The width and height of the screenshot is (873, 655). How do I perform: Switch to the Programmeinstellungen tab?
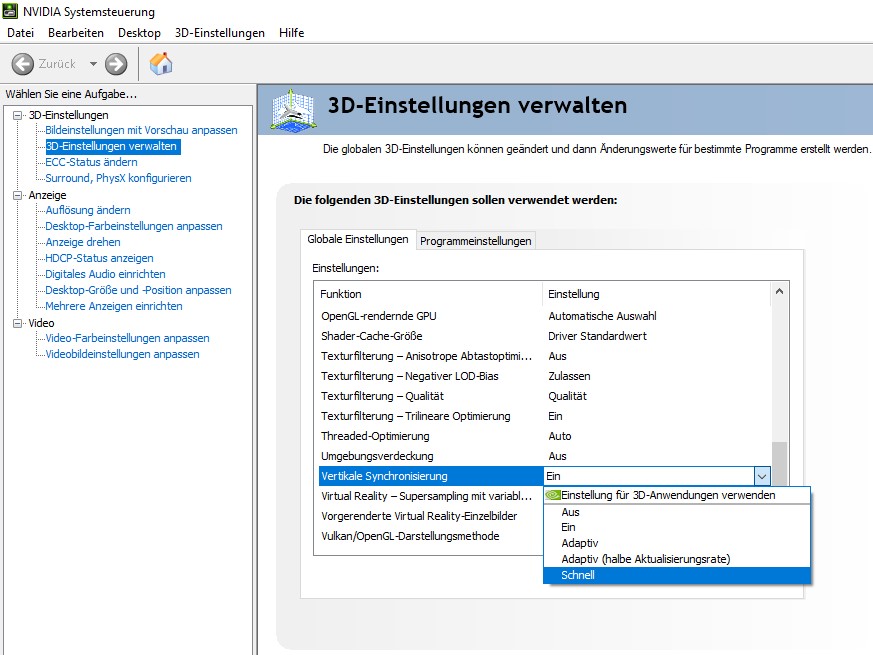pos(475,241)
